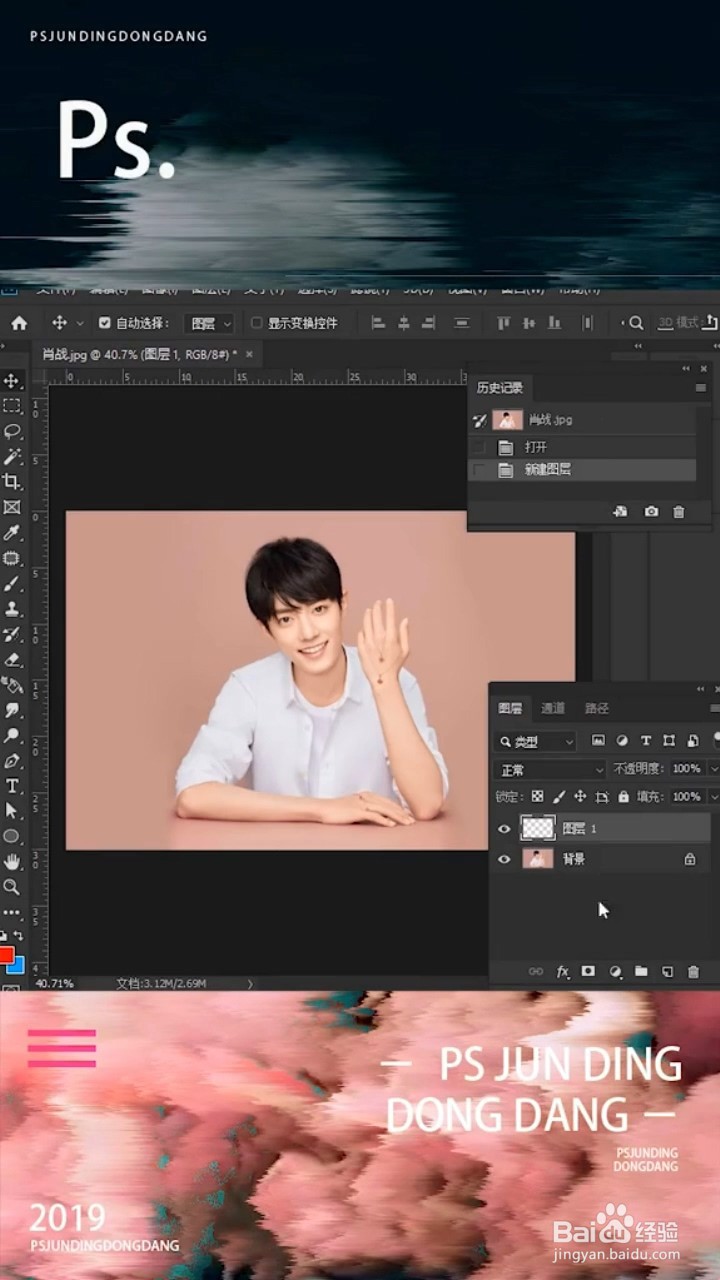
Task: Open the search icon in options bar
Action: [x=636, y=323]
